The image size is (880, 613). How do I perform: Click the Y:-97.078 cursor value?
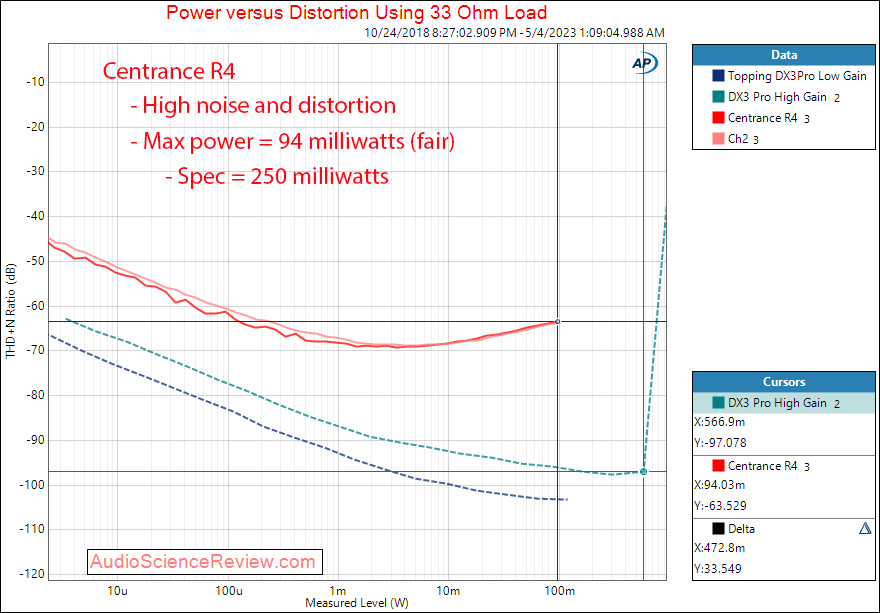point(721,443)
